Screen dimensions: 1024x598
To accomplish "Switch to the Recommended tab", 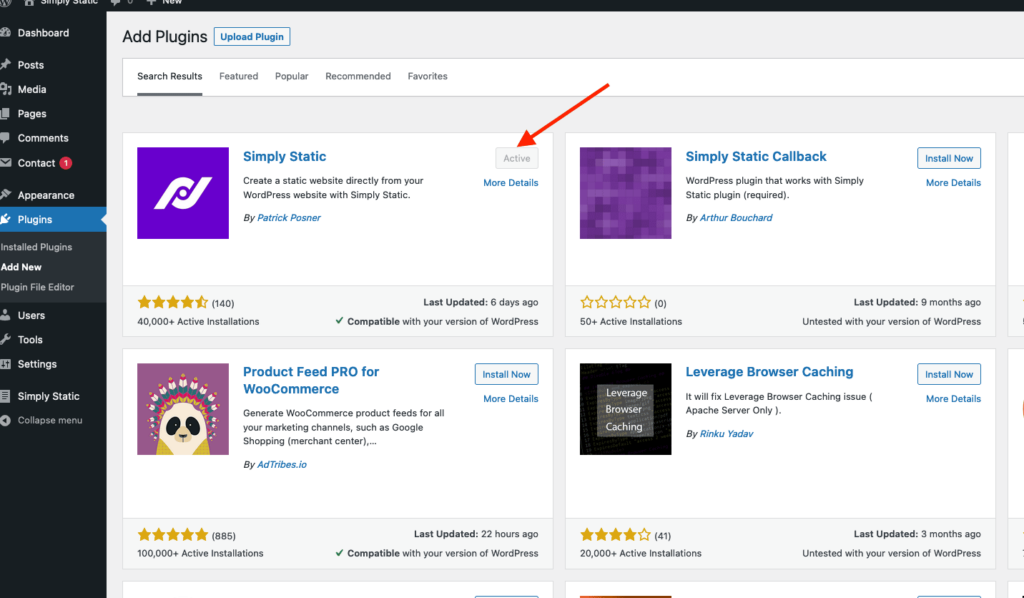I will [x=358, y=76].
